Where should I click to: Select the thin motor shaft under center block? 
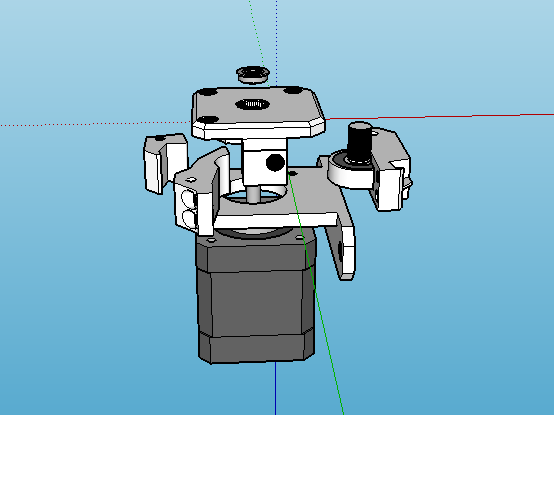(253, 194)
